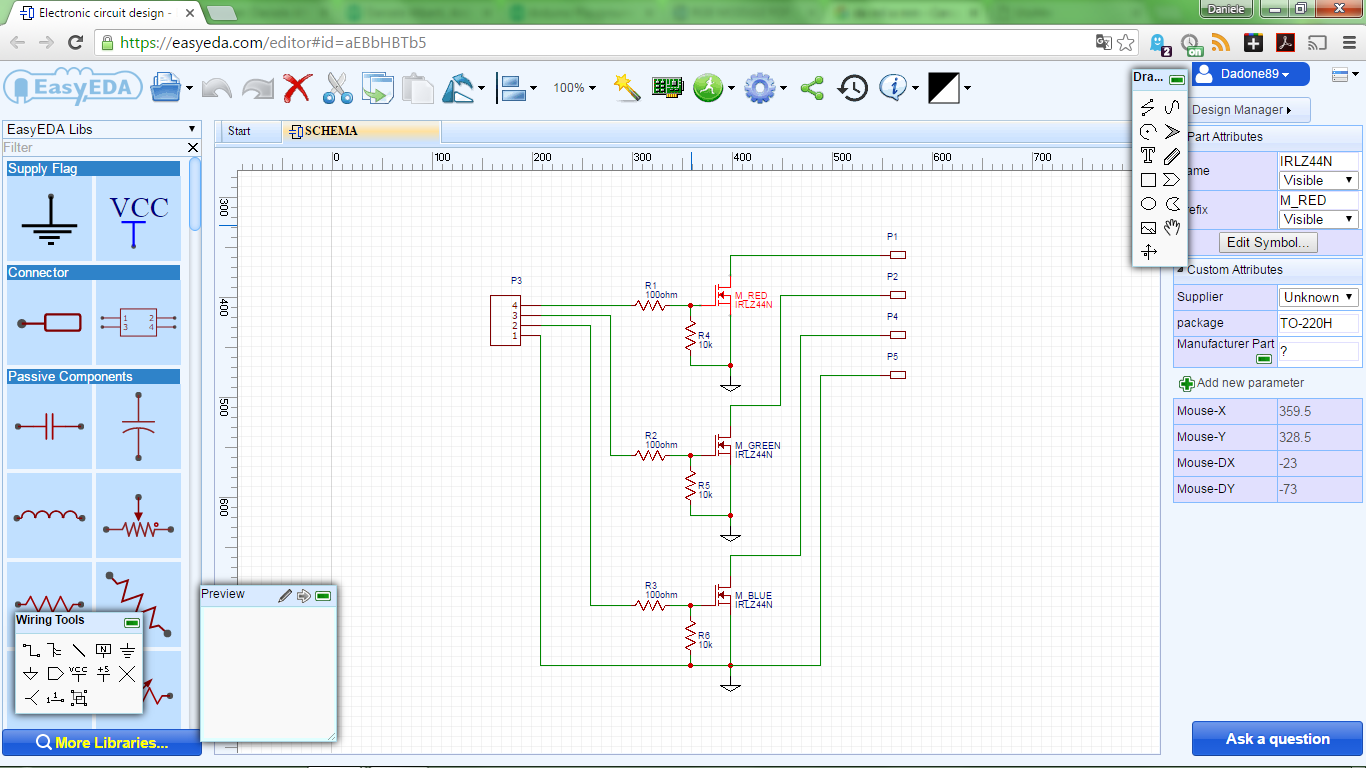The width and height of the screenshot is (1366, 768).
Task: Select the inductor symbol in Passive Components
Action: [x=50, y=515]
